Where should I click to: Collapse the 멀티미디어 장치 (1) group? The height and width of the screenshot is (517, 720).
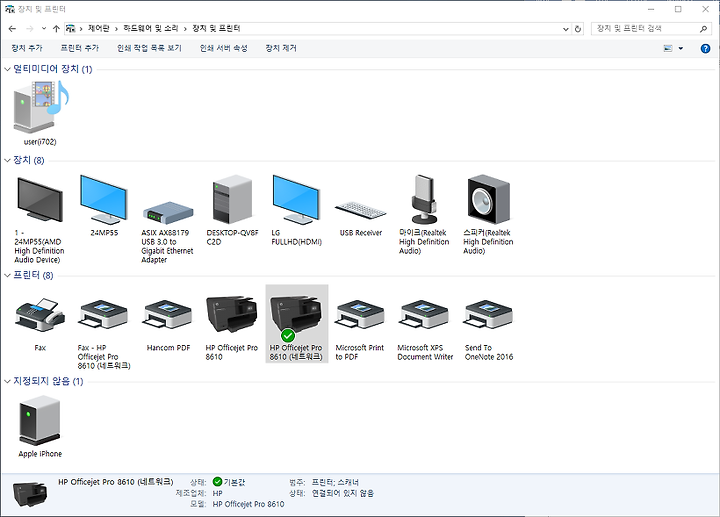click(7, 69)
